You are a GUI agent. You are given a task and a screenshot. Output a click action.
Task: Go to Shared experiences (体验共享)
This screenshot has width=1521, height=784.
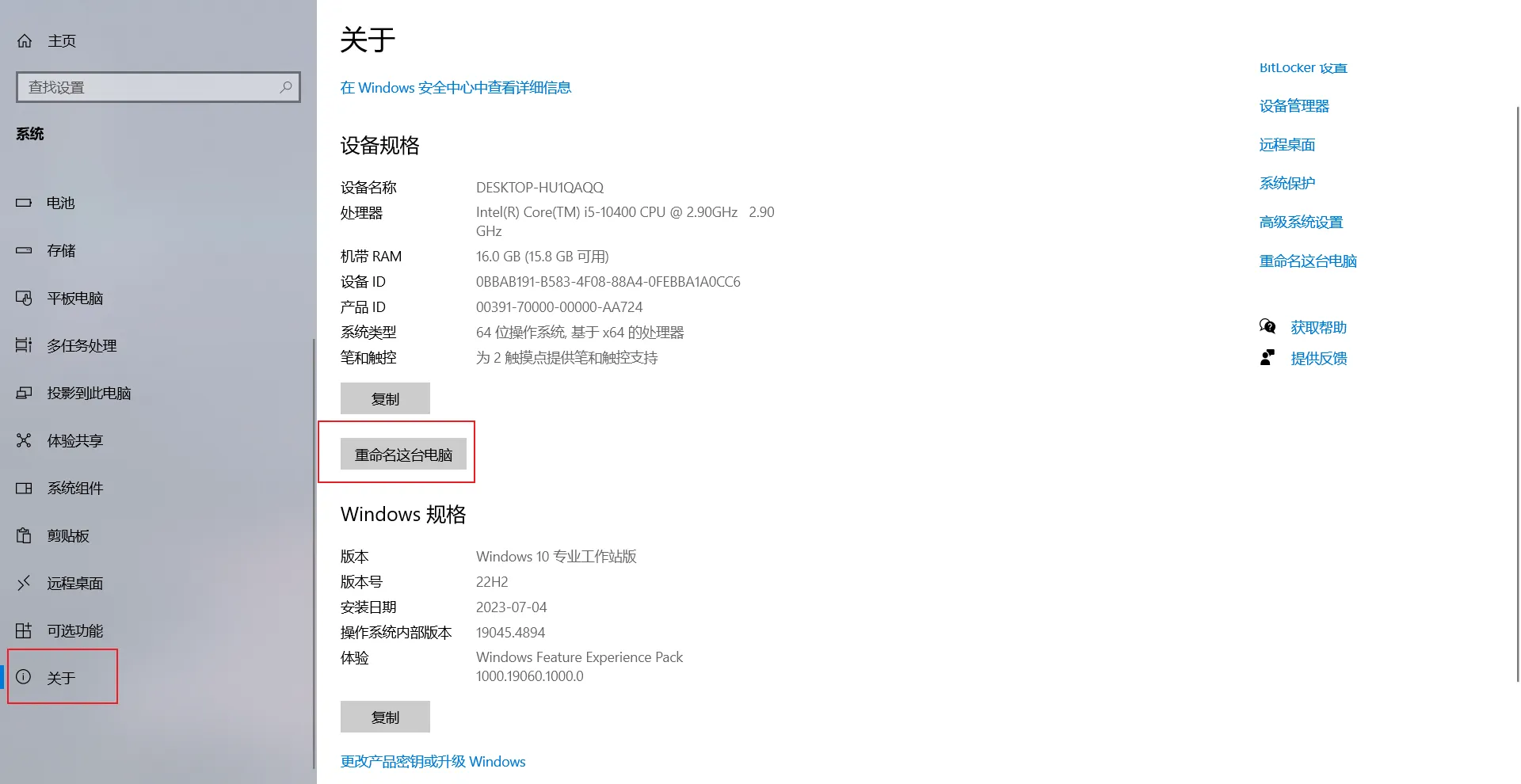tap(74, 440)
